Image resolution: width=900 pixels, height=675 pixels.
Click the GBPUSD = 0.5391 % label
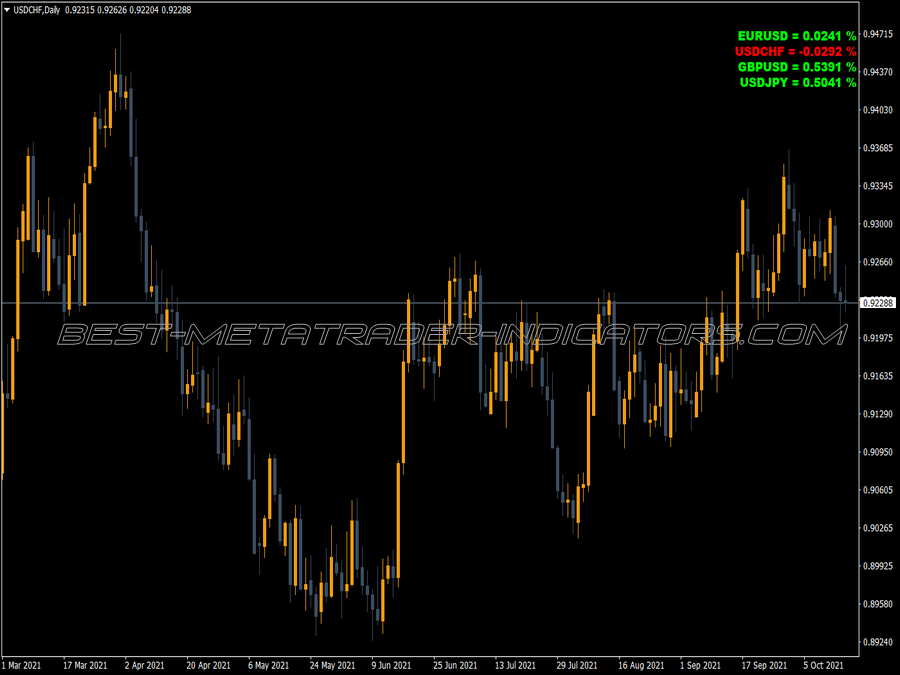797,67
